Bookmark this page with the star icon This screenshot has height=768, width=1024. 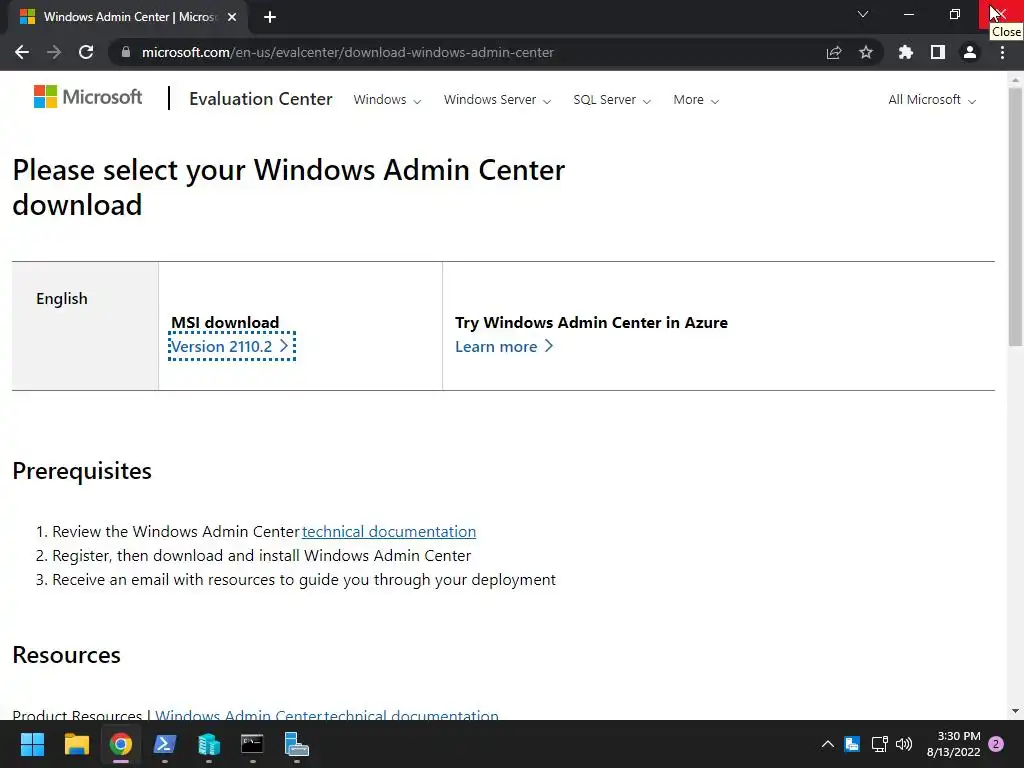pos(866,52)
